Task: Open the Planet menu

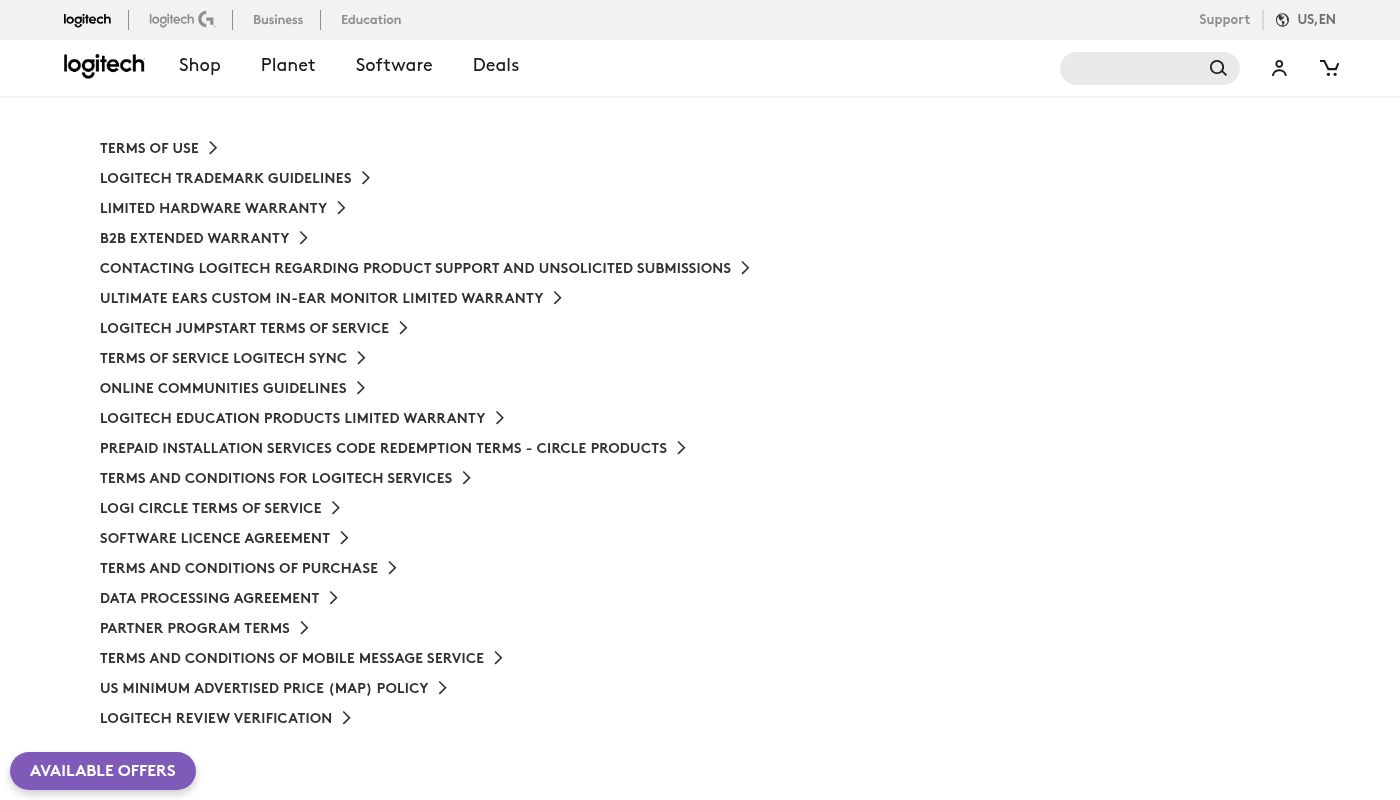Action: point(288,66)
